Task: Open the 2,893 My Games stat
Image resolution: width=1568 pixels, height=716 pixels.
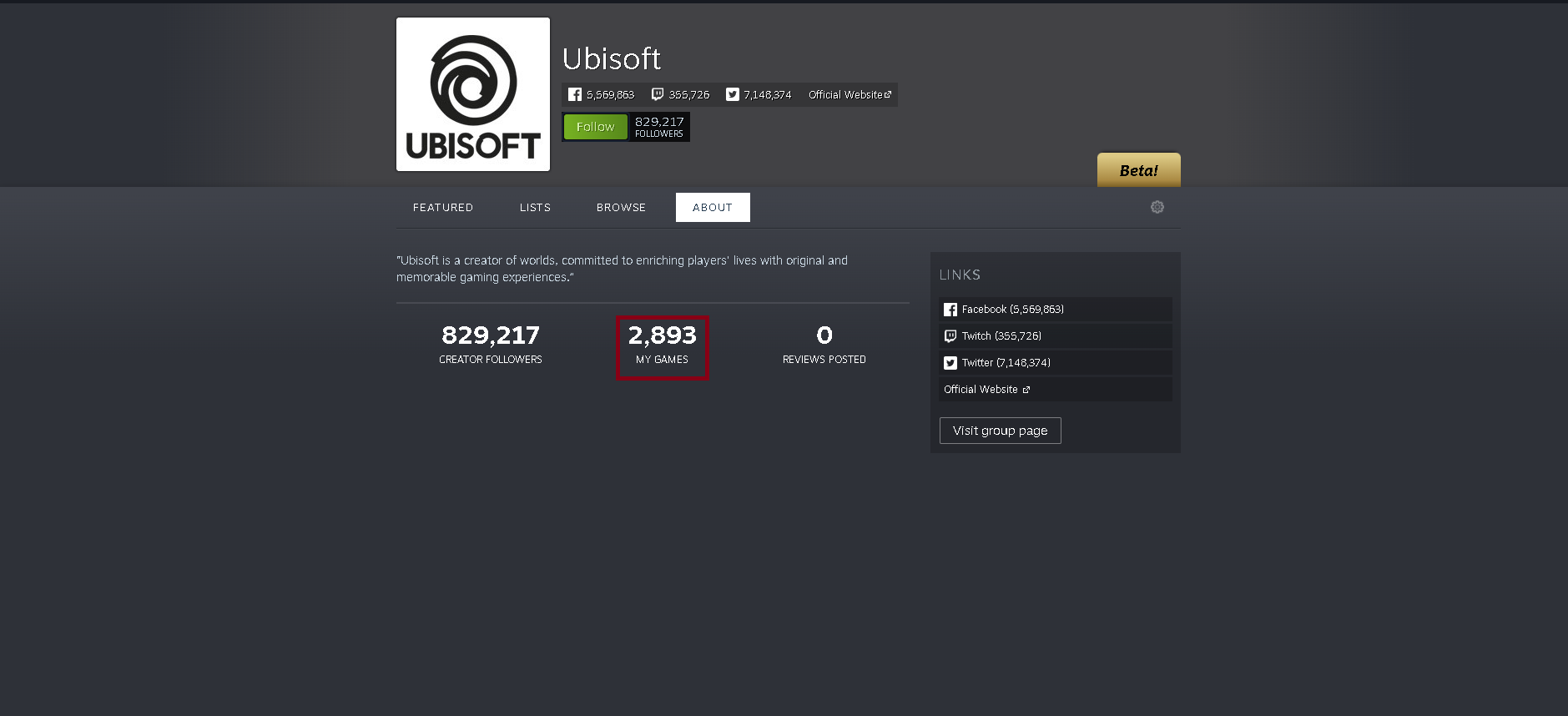Action: (663, 345)
